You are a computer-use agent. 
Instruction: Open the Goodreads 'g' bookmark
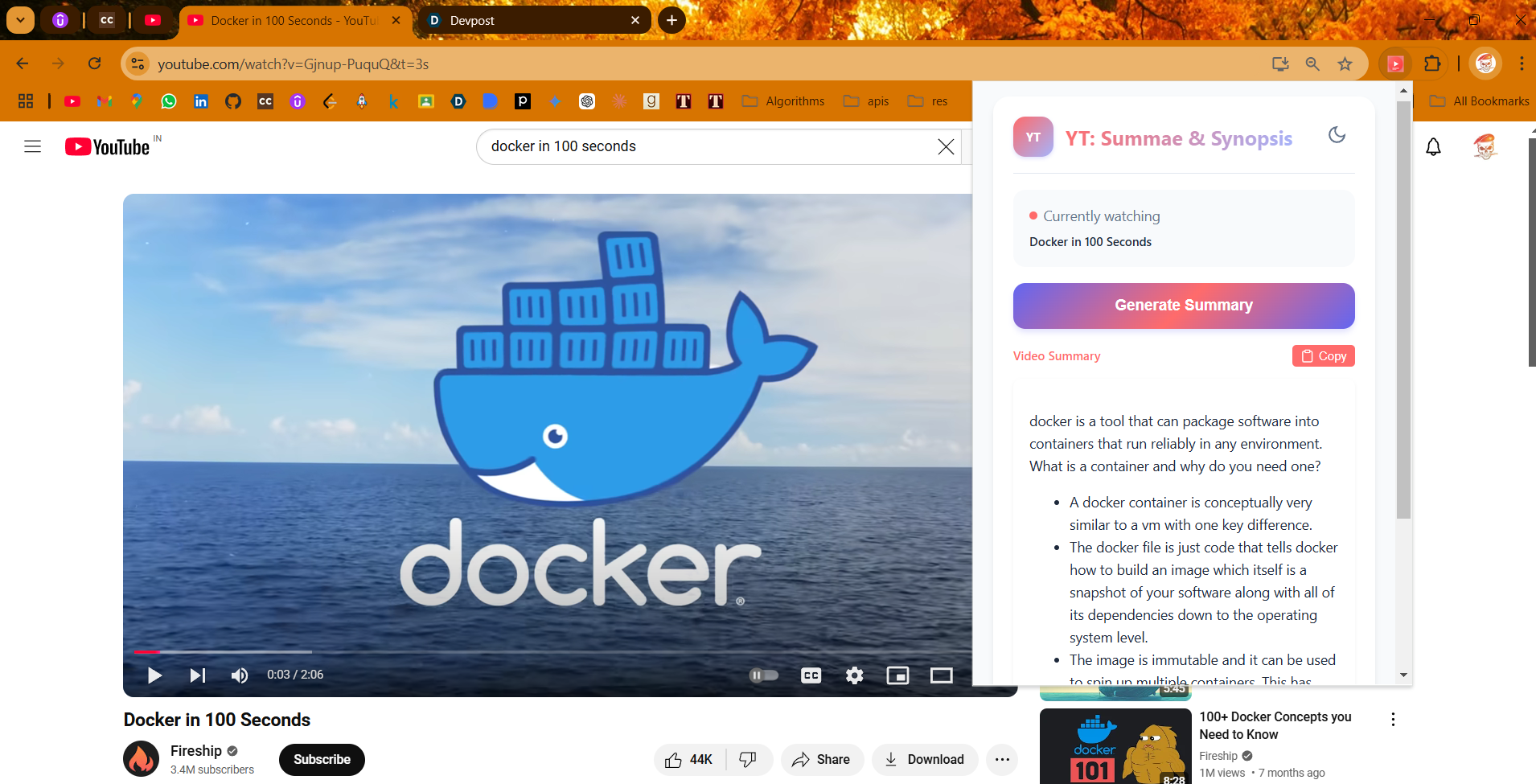click(x=651, y=101)
